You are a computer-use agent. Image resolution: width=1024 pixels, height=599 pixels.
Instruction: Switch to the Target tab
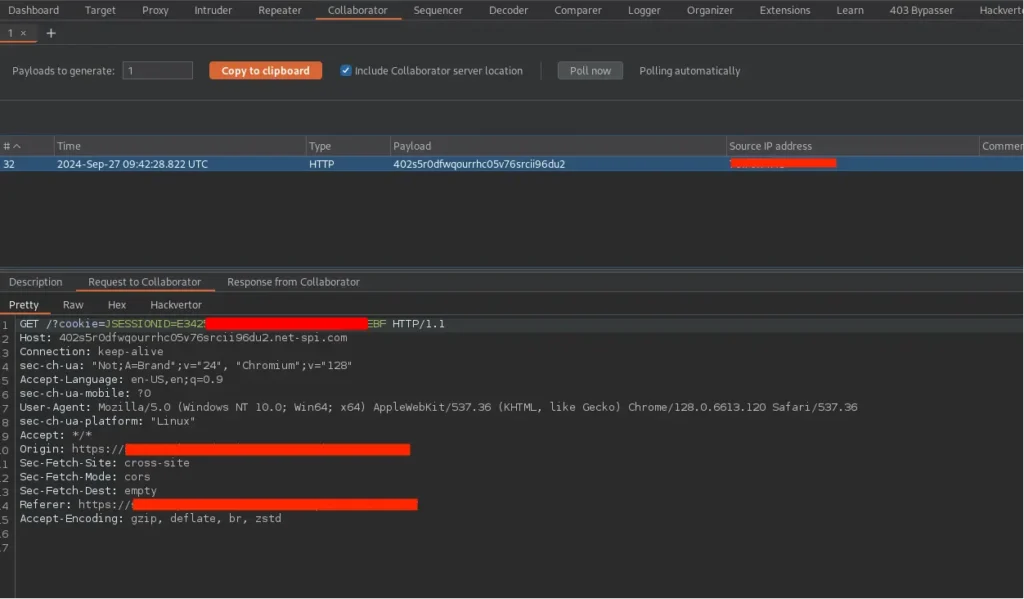[x=100, y=10]
